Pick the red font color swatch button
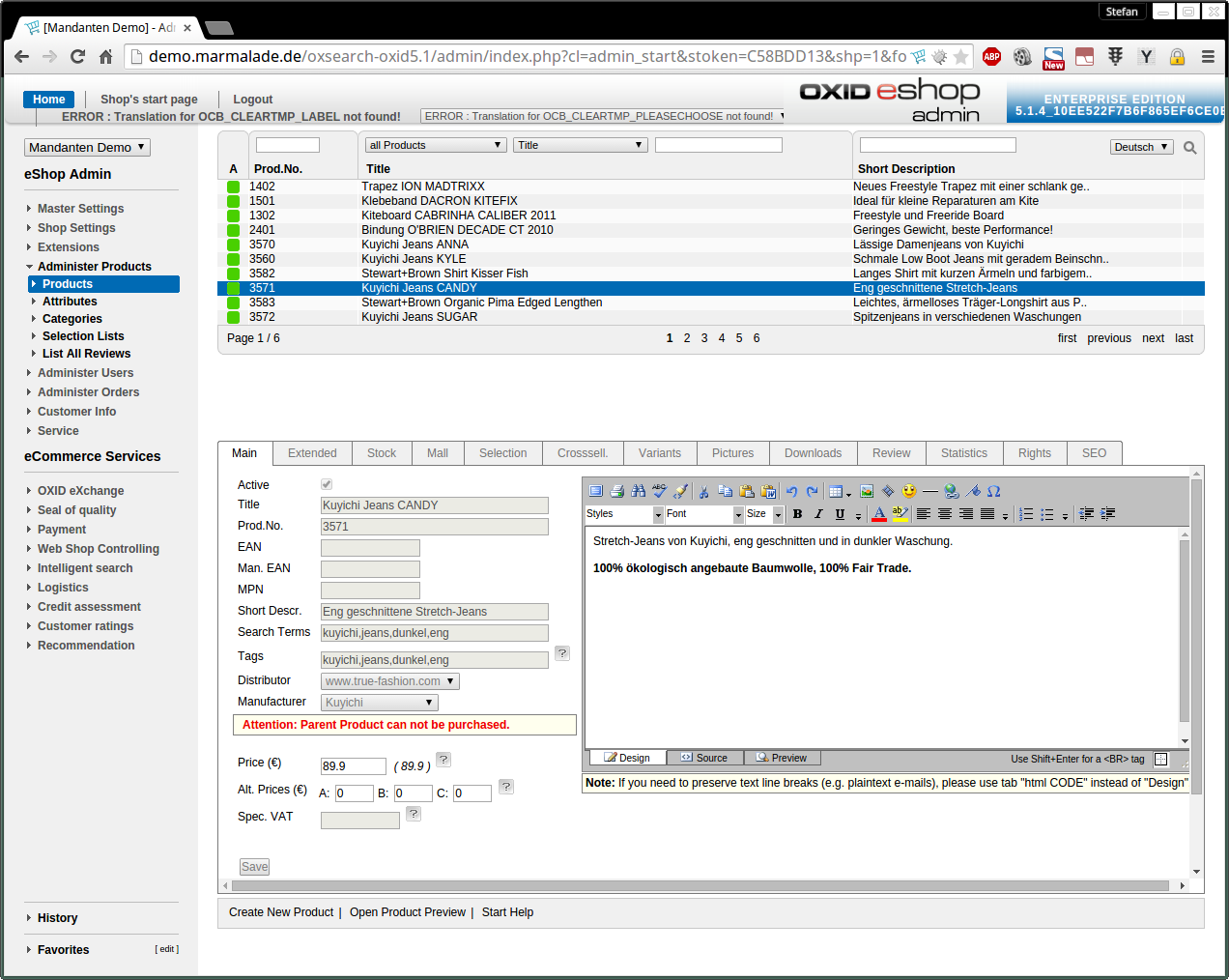 pos(878,514)
